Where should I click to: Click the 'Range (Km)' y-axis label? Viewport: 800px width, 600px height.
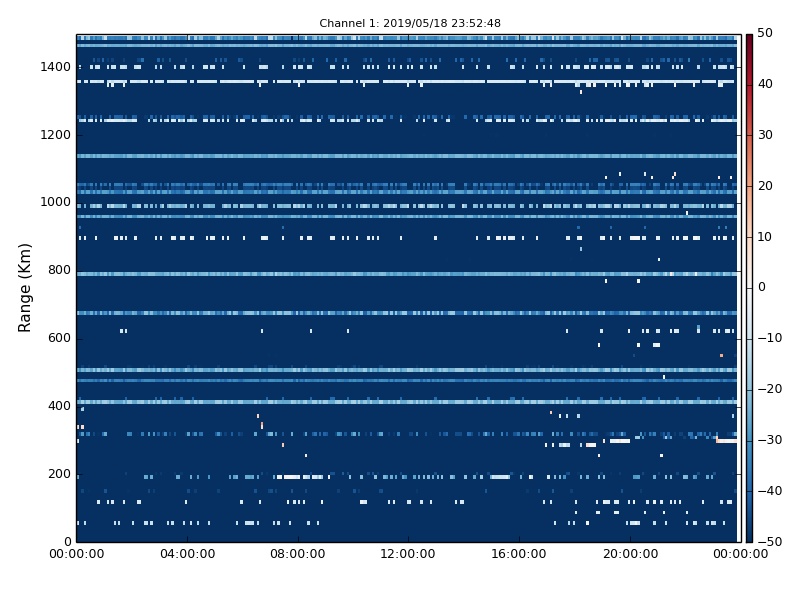coord(24,288)
